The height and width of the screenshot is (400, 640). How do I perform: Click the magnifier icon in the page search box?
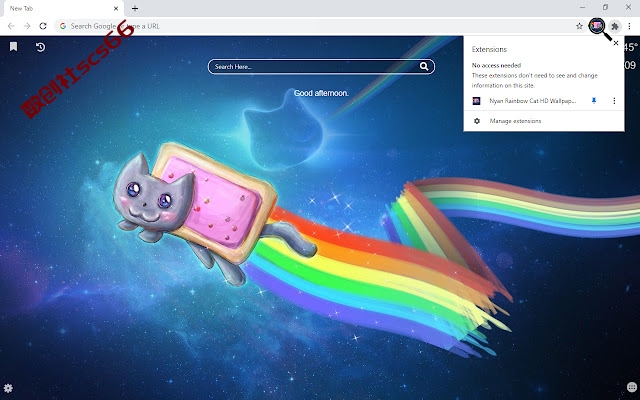[424, 67]
